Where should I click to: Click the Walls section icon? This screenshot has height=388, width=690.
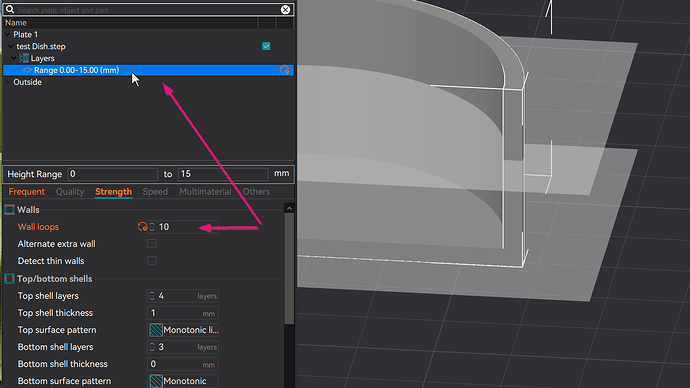click(x=9, y=210)
